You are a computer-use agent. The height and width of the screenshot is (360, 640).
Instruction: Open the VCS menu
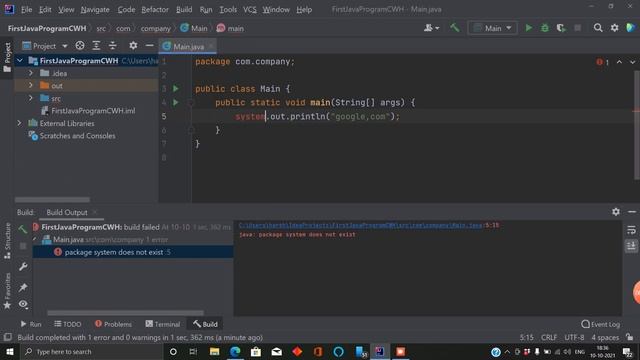click(250, 9)
